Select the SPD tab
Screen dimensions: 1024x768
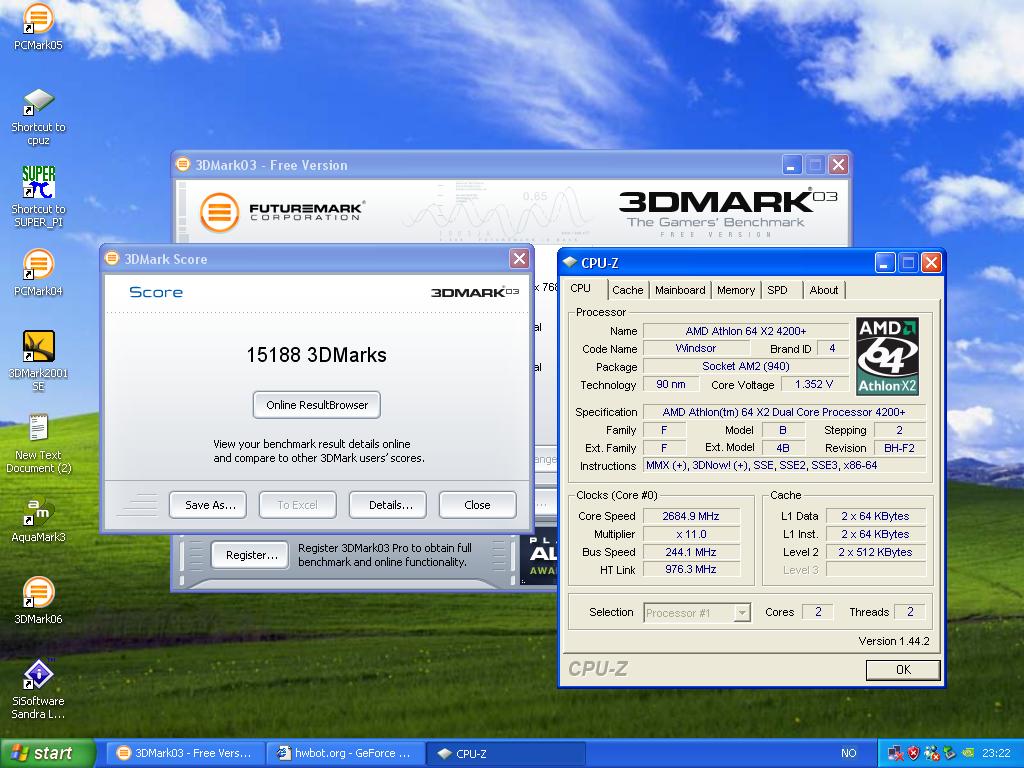(x=777, y=290)
